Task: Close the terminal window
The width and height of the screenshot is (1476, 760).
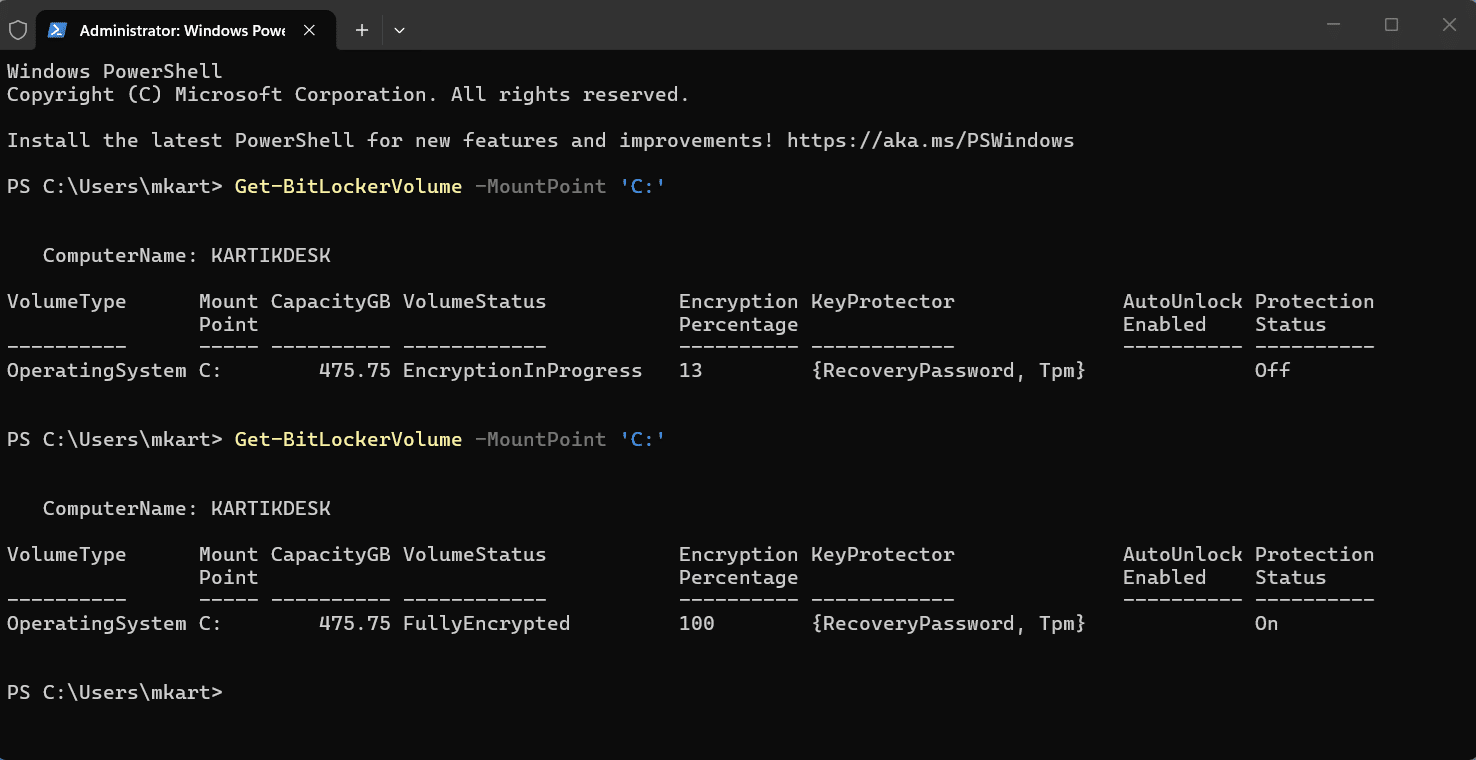Action: 1449,25
